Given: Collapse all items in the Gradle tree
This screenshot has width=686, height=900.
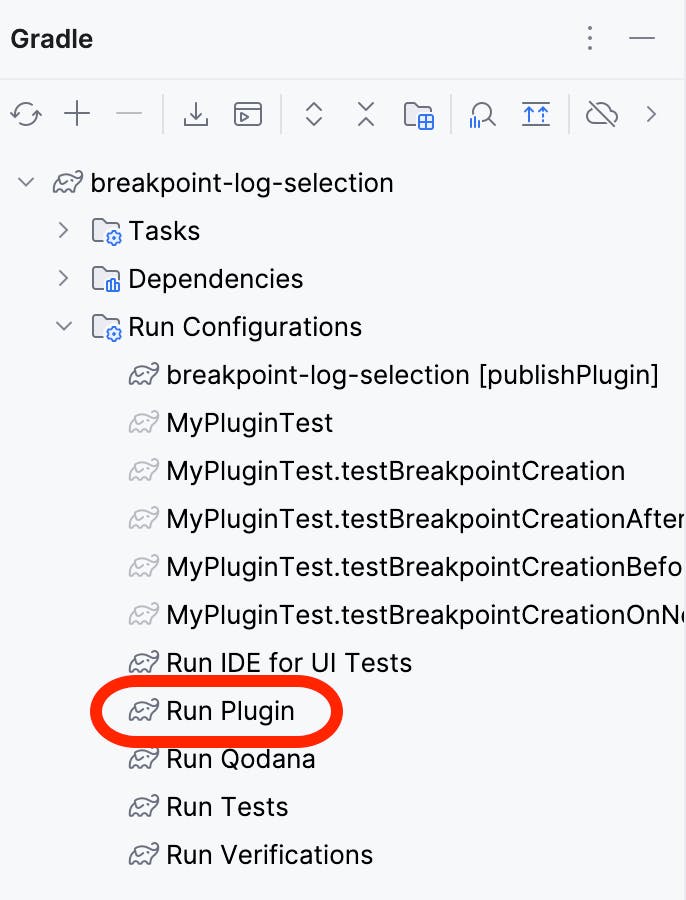Looking at the screenshot, I should [365, 113].
